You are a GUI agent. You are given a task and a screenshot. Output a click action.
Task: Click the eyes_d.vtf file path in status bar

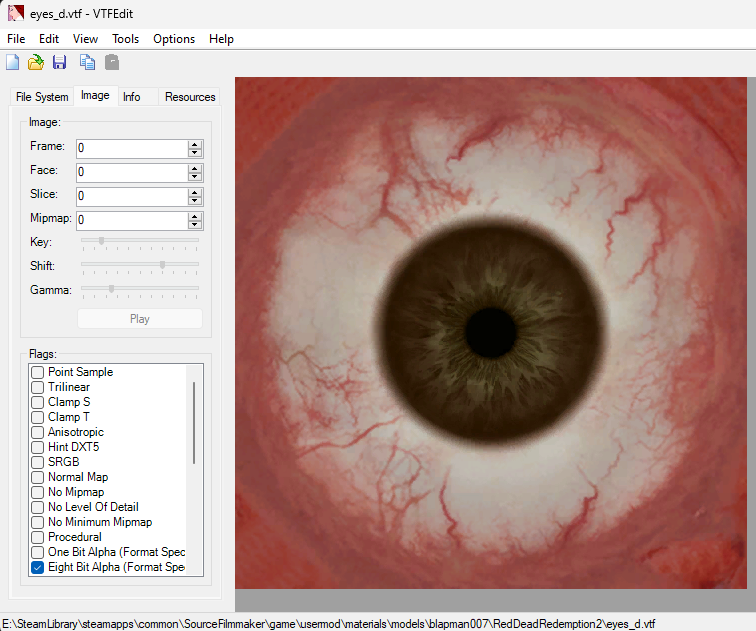coord(329,624)
